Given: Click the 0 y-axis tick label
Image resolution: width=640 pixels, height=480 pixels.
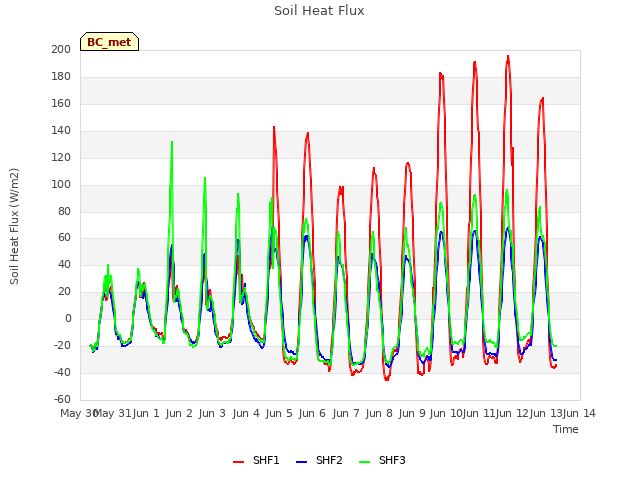Looking at the screenshot, I should point(68,318).
